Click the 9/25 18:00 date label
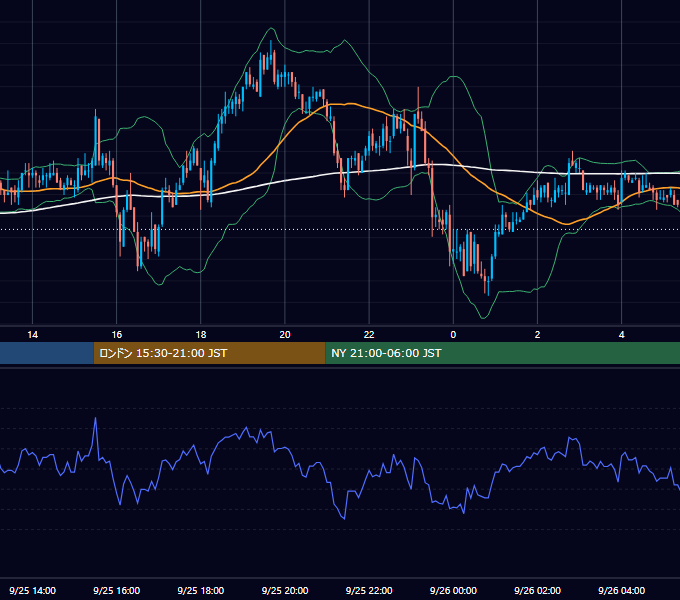This screenshot has height=600, width=680. tap(201, 590)
